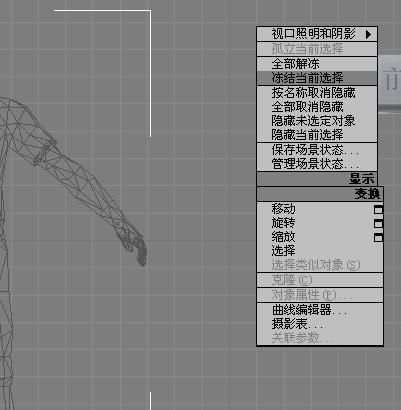This screenshot has height=410, width=401.
Task: Choose 按名称取消隐藏 option
Action: click(x=317, y=93)
